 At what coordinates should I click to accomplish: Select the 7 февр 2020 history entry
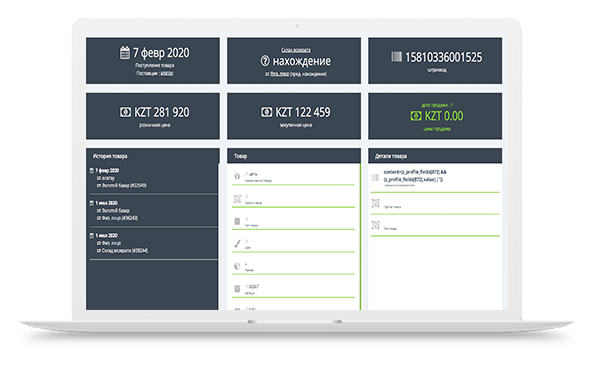(107, 171)
